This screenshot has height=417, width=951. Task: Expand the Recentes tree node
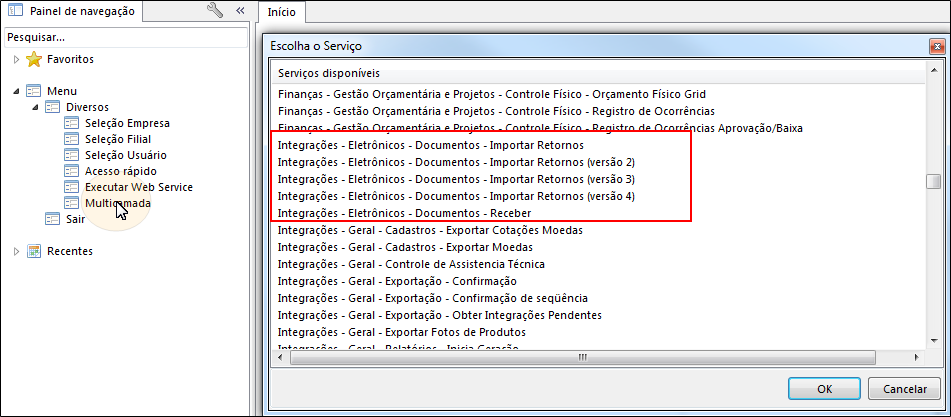tap(17, 251)
